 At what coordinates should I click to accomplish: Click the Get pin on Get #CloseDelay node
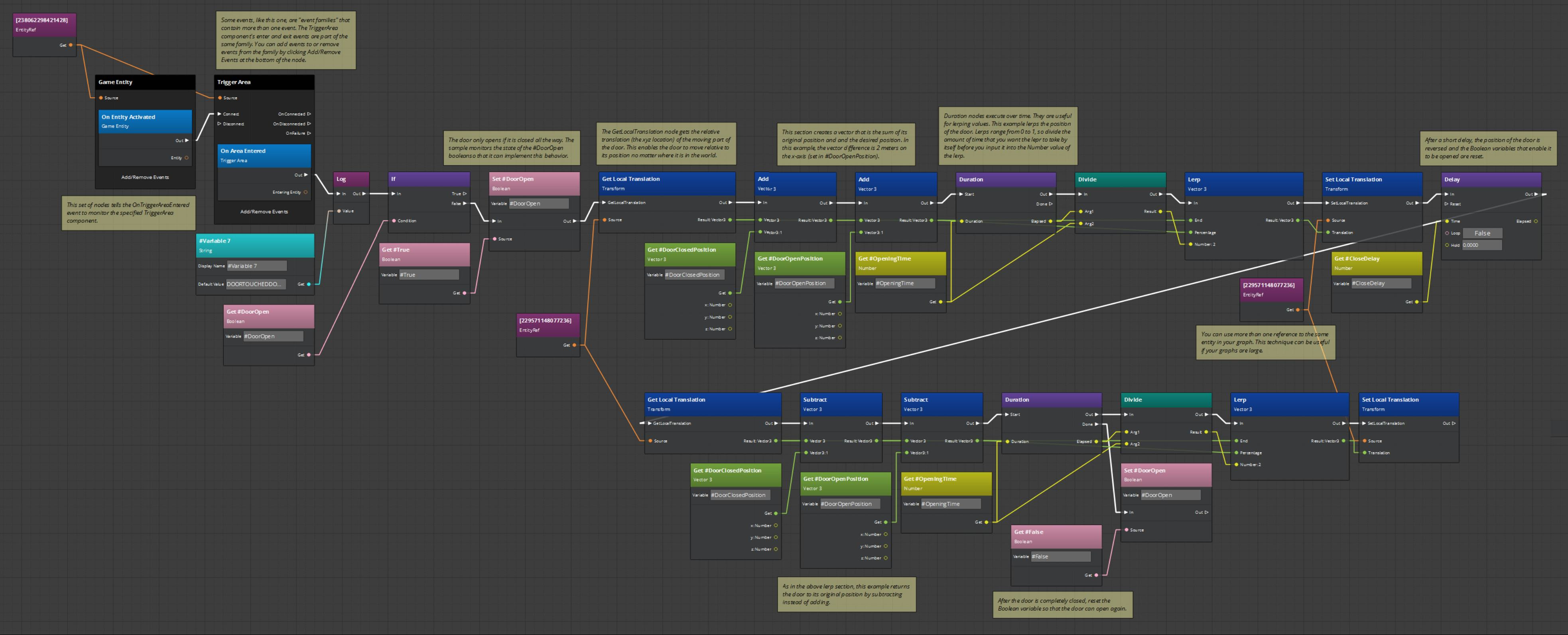click(x=1416, y=302)
